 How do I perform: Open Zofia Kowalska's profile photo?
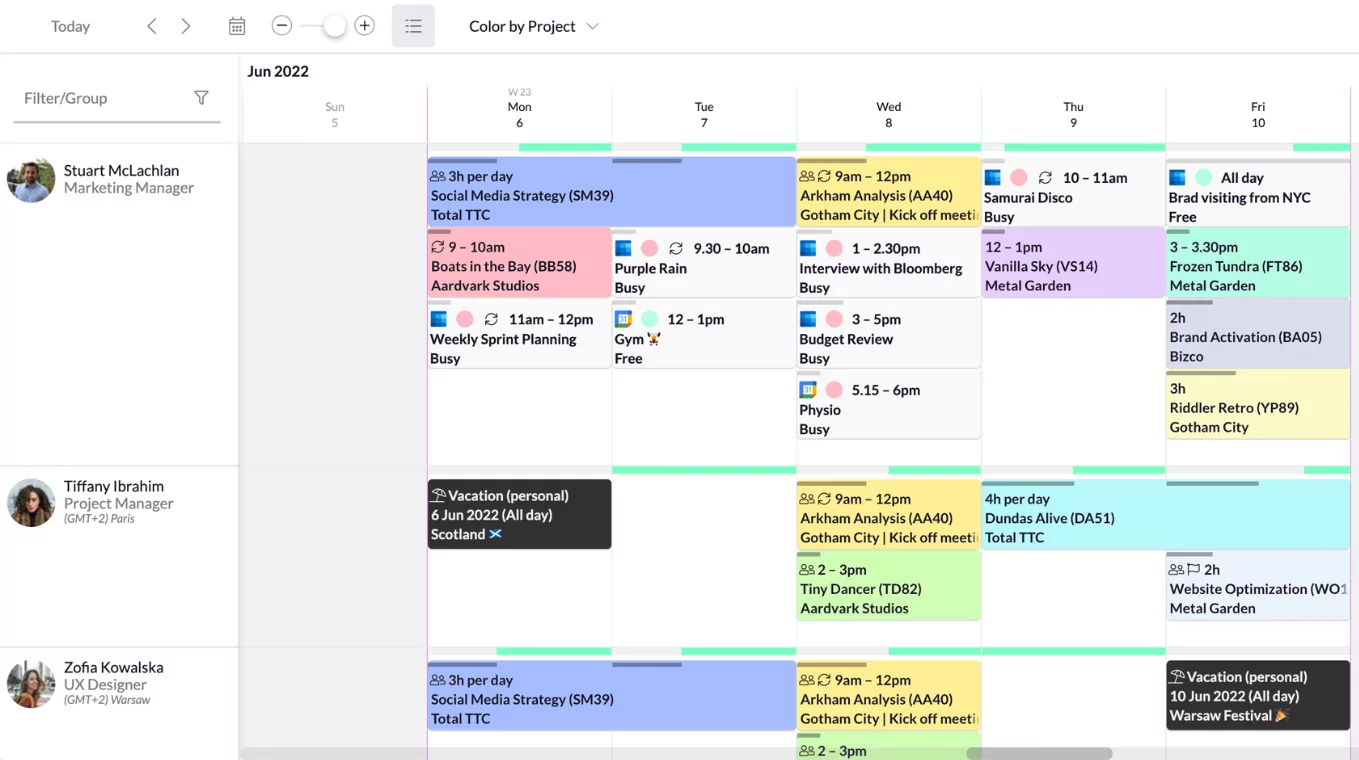[31, 684]
